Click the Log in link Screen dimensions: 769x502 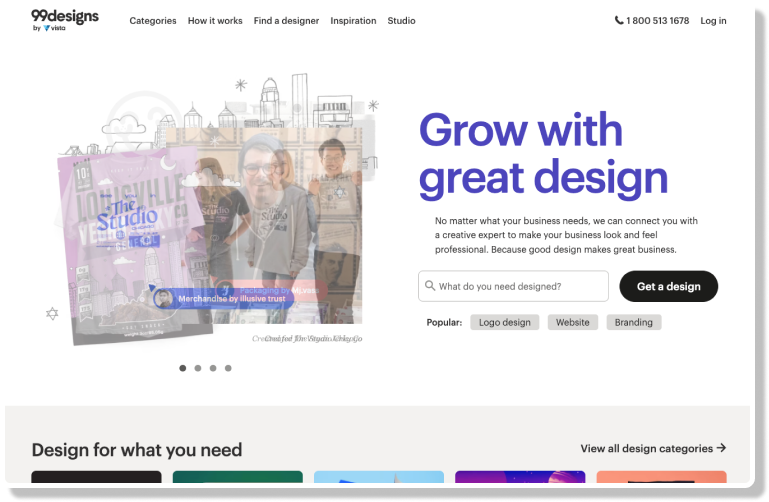[x=713, y=21]
